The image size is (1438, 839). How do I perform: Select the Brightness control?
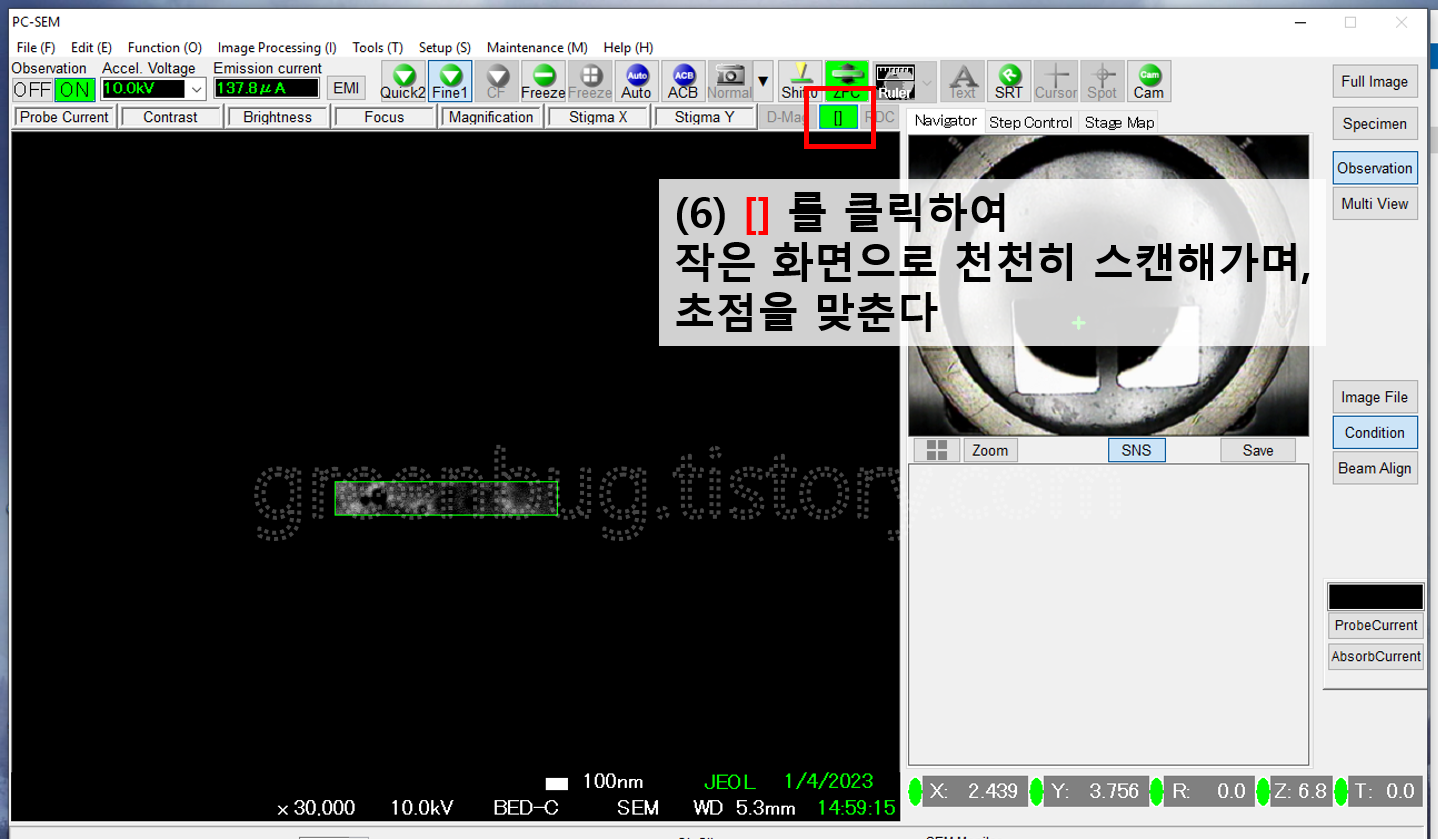click(x=277, y=117)
